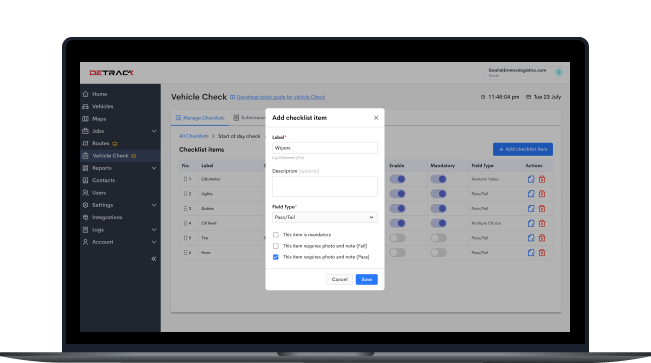Expand the Logs submenu chevron
This screenshot has width=651, height=363.
click(x=154, y=230)
